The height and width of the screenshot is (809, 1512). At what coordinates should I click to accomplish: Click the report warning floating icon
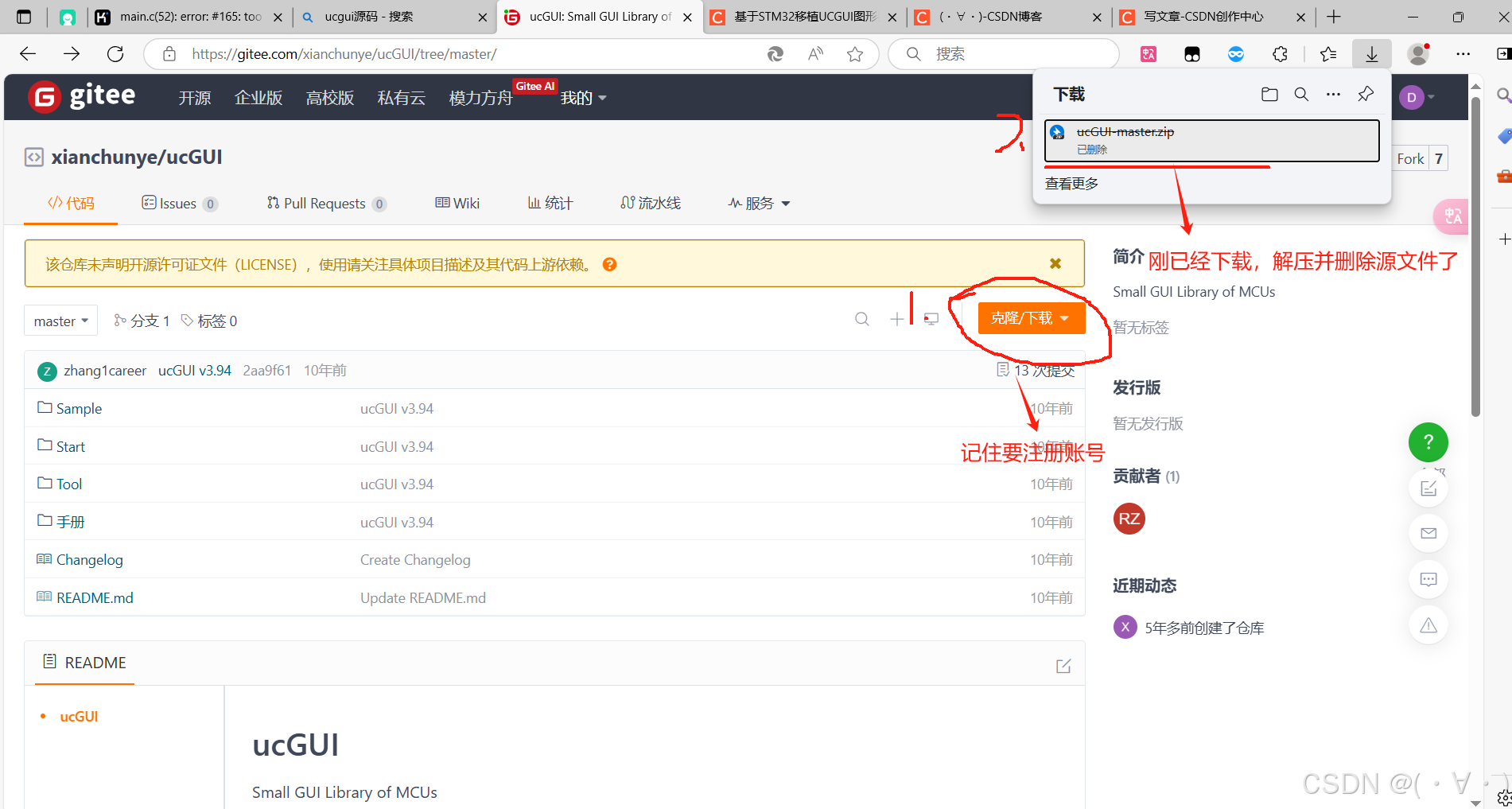click(x=1428, y=625)
